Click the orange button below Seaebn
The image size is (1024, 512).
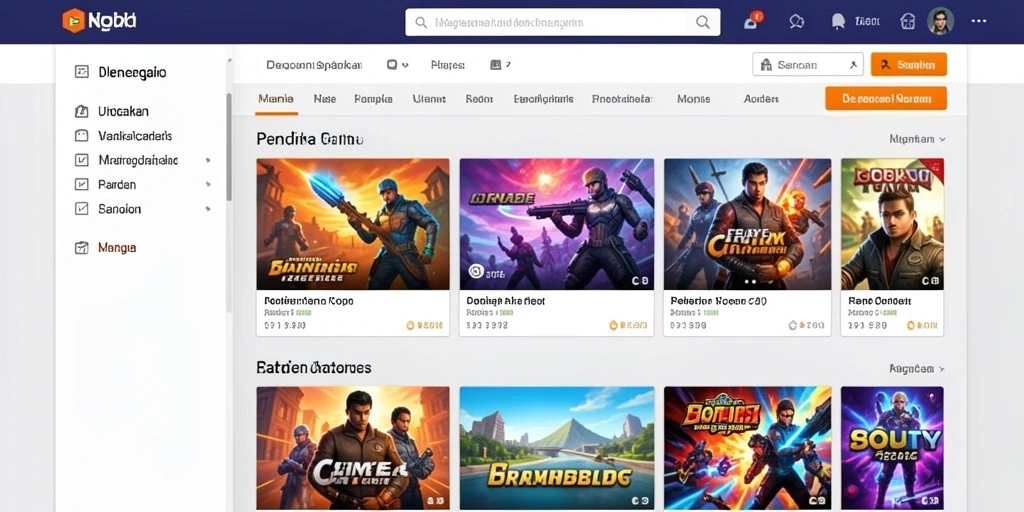(886, 99)
